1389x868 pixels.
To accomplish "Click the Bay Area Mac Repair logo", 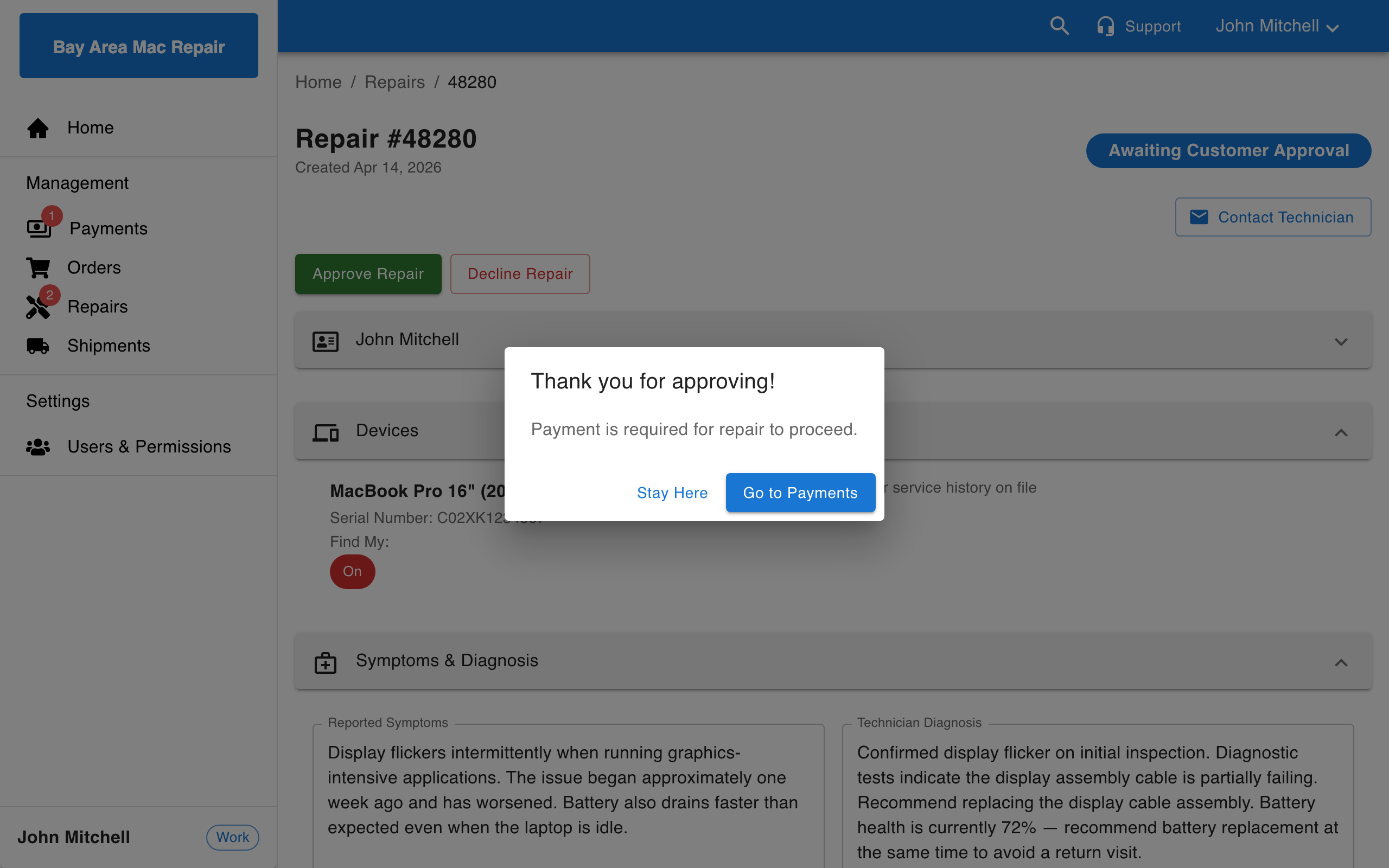I will [139, 46].
